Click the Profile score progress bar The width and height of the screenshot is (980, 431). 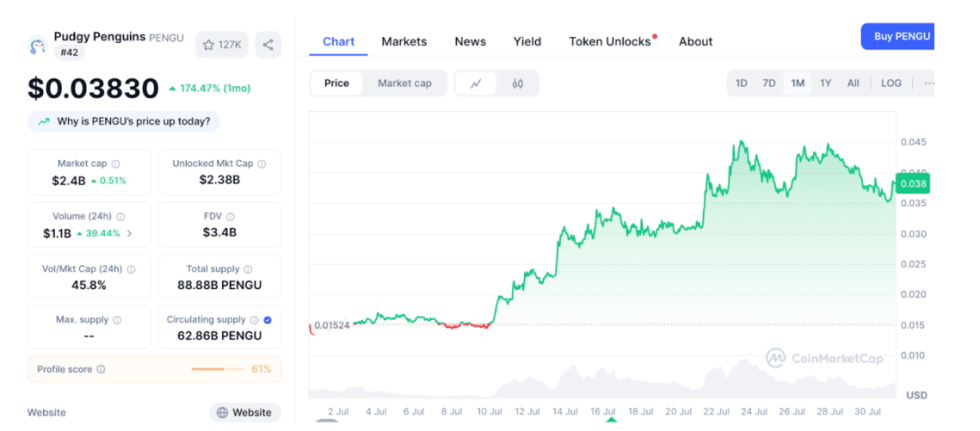(x=218, y=369)
